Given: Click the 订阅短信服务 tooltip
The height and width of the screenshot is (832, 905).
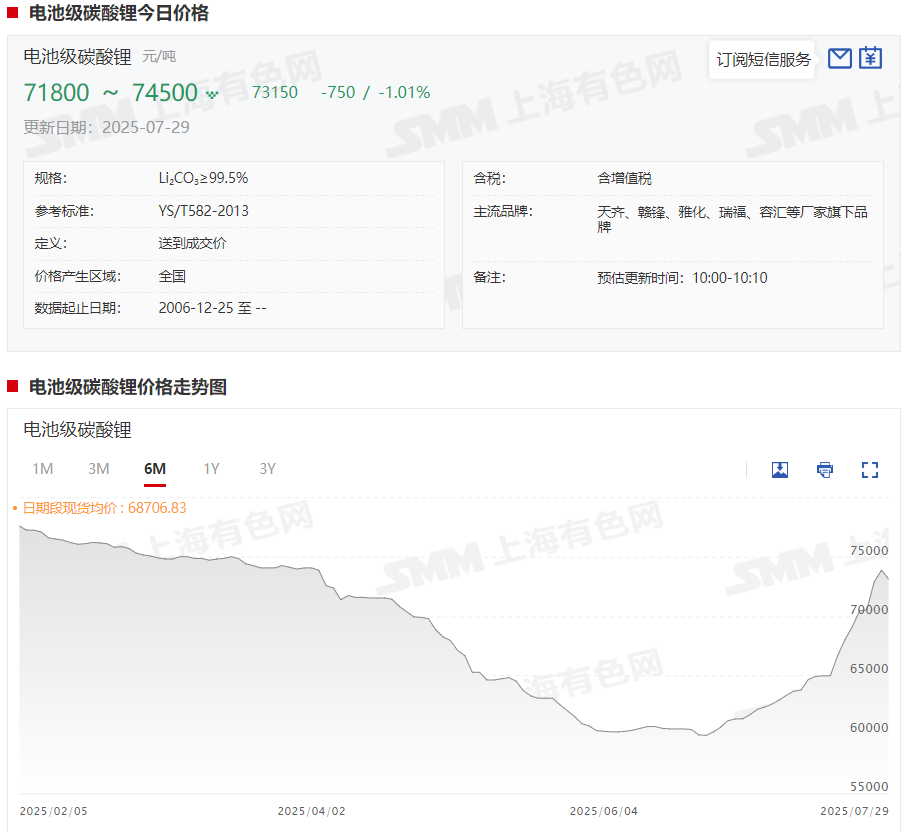Looking at the screenshot, I should pyautogui.click(x=763, y=59).
